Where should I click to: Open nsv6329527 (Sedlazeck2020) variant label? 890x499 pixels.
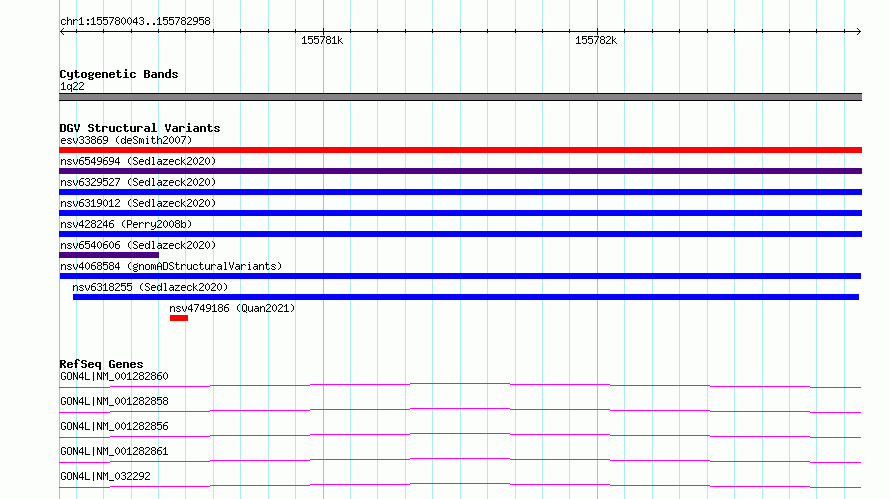[138, 182]
